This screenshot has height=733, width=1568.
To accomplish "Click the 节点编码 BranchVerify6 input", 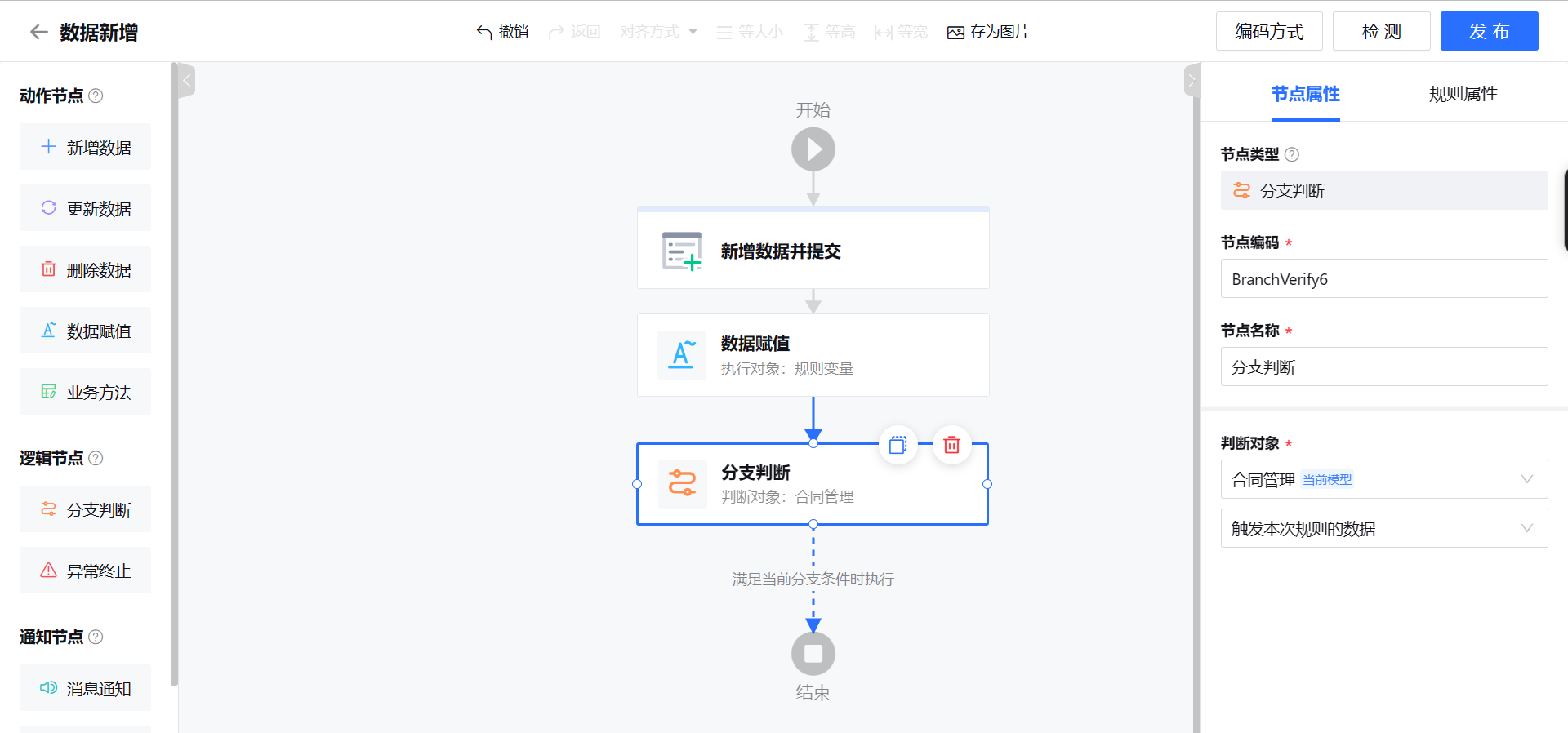I will point(1384,278).
